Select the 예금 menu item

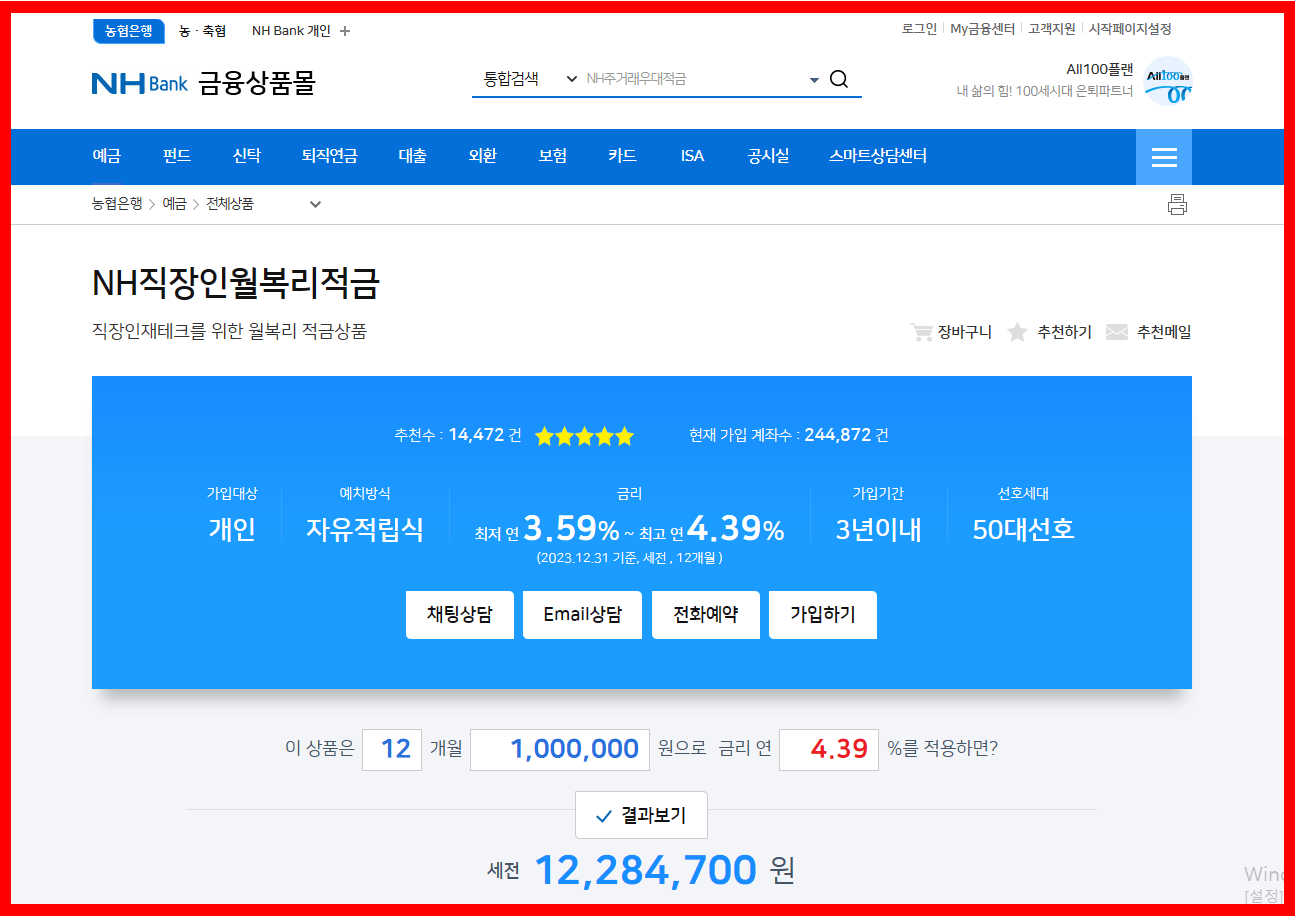106,156
